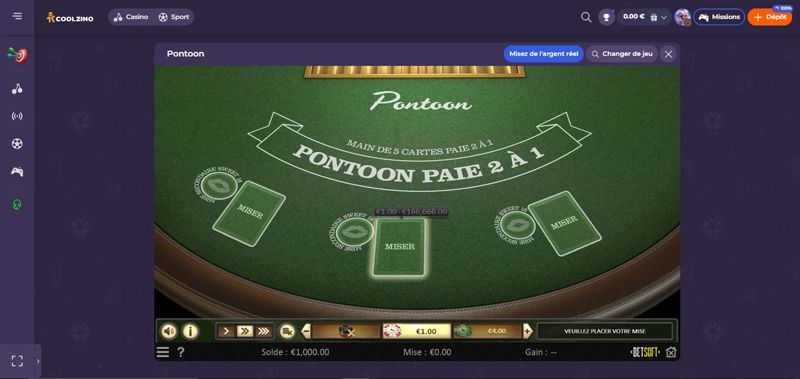
Task: Place bet on the center MISER spot
Action: (x=399, y=247)
